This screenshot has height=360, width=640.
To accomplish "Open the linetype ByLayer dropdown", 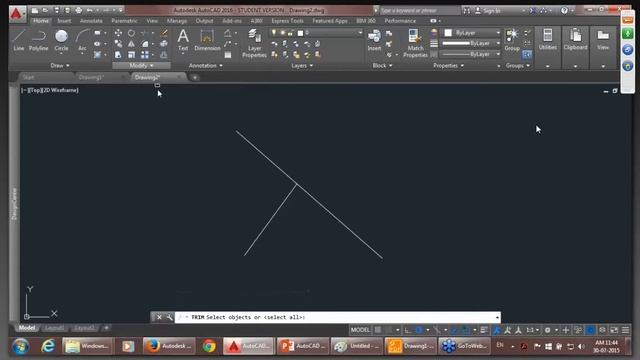I will [498, 54].
